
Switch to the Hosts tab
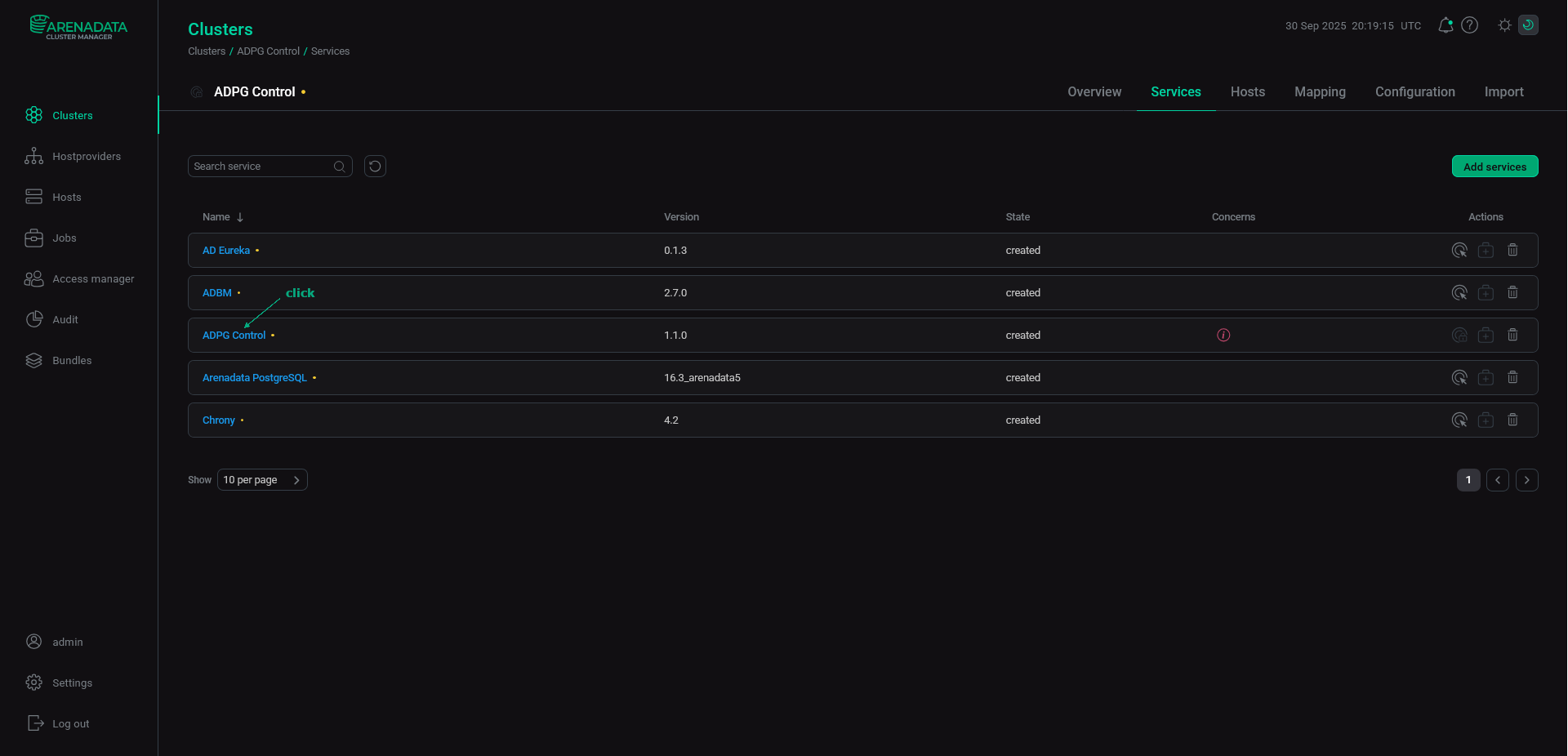pyautogui.click(x=1247, y=92)
